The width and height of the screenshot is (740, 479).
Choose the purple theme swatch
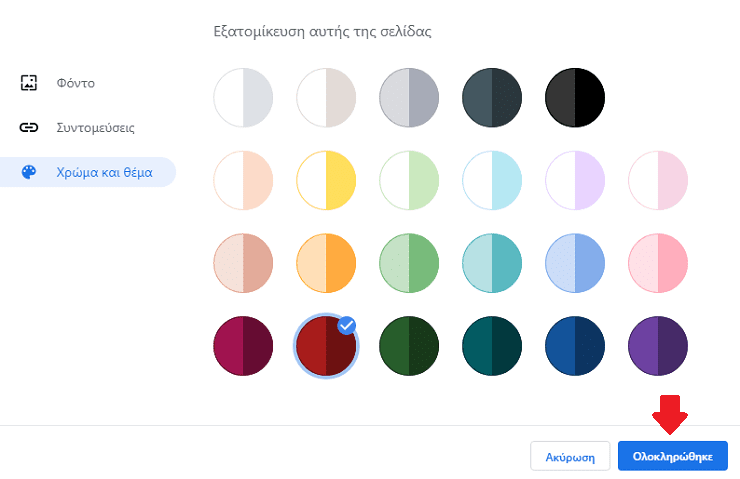pyautogui.click(x=658, y=346)
